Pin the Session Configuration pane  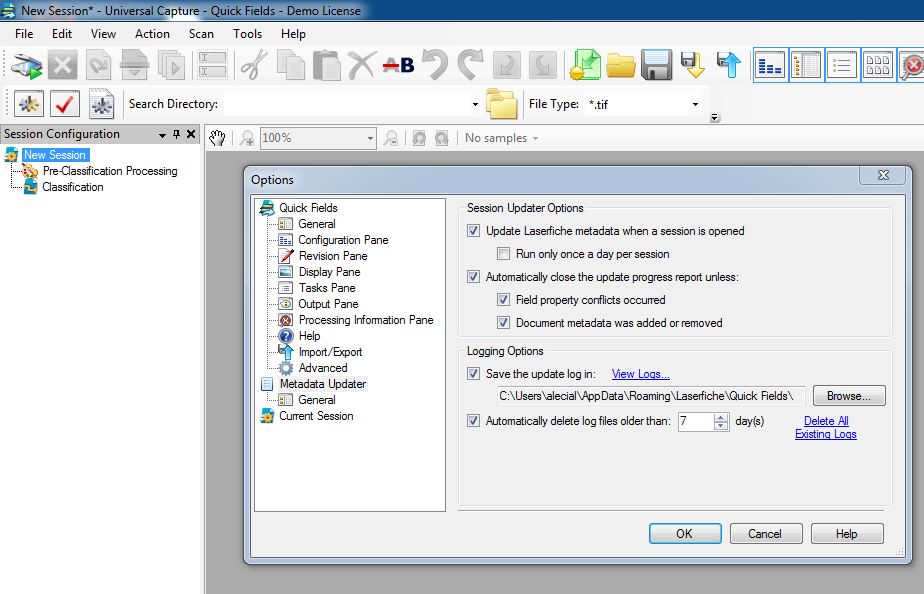[176, 134]
